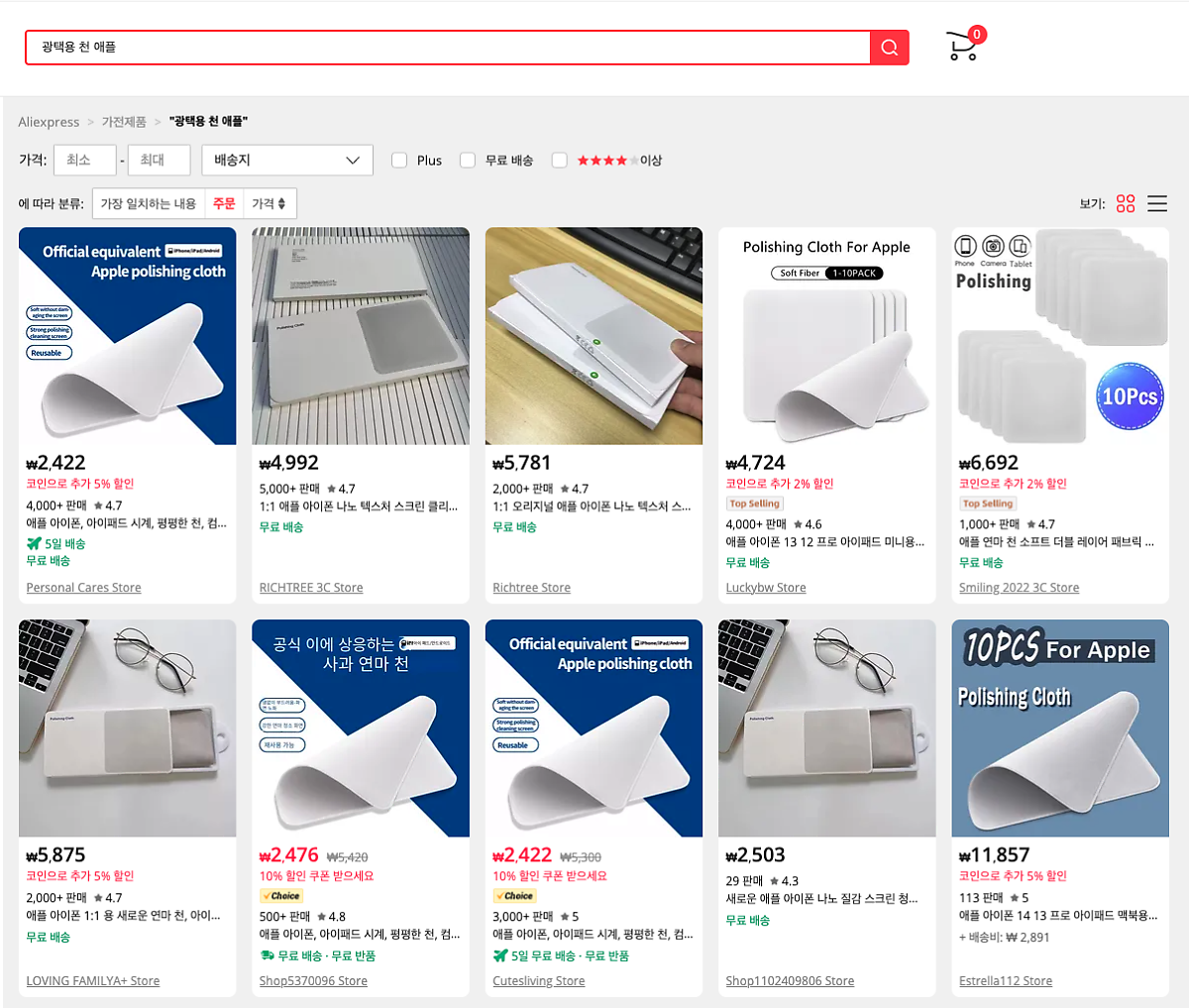Screen dimensions: 1189x1008
Task: Open title '1:1 애플 아이폰 나노 텍스처 스크린 클리...'
Action: (x=359, y=506)
